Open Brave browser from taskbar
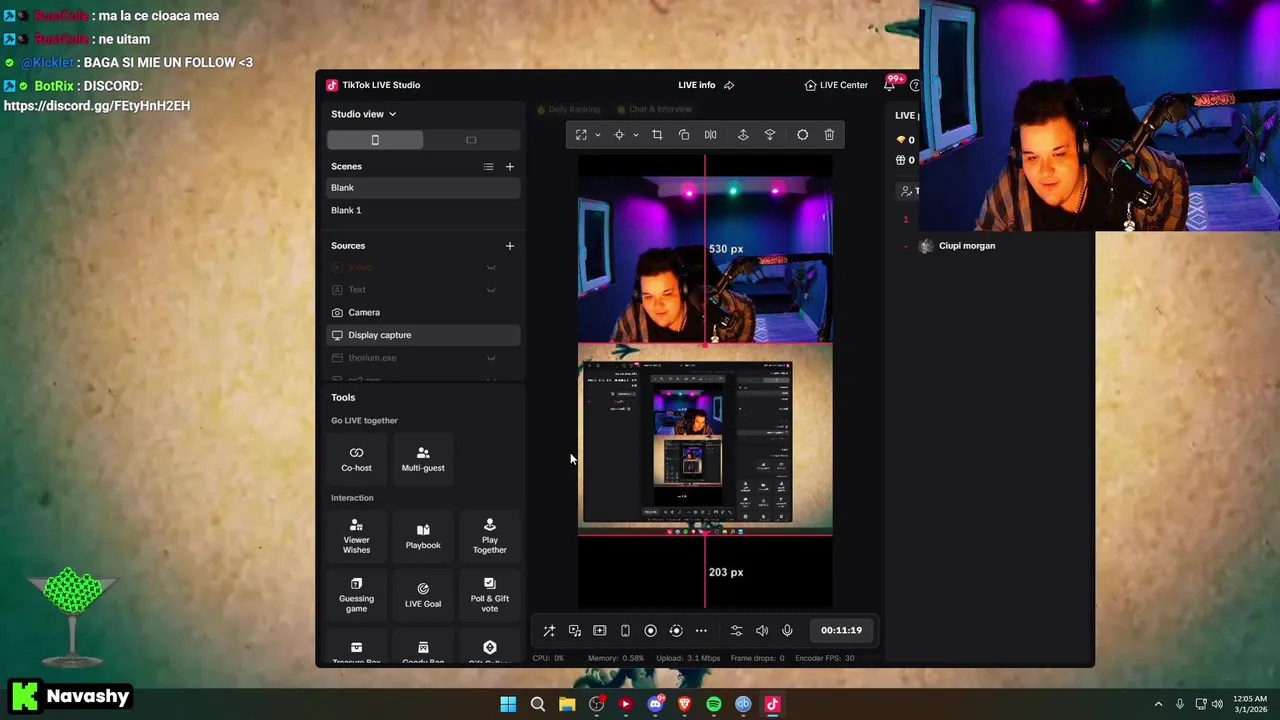 coord(684,704)
